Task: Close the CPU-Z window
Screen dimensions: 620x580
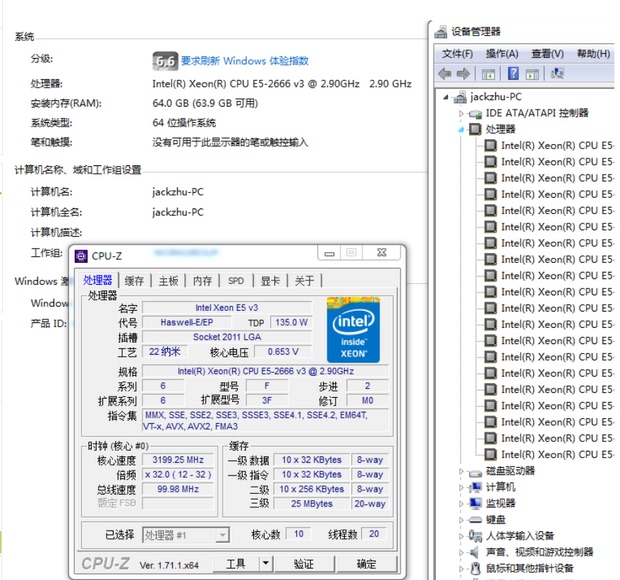Action: point(382,253)
